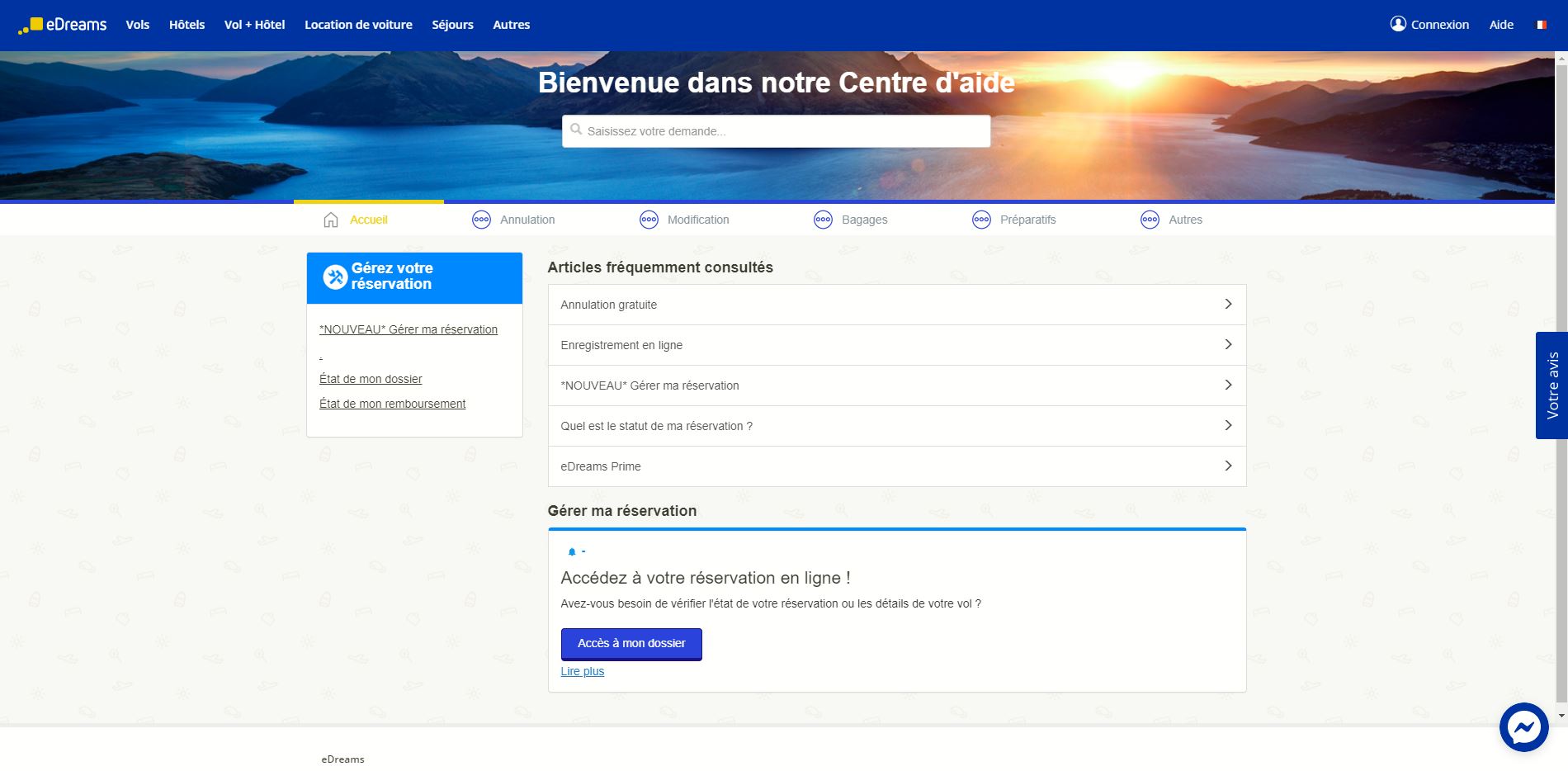This screenshot has width=1568, height=771.
Task: Open Annulation gratuite article text
Action: point(608,305)
